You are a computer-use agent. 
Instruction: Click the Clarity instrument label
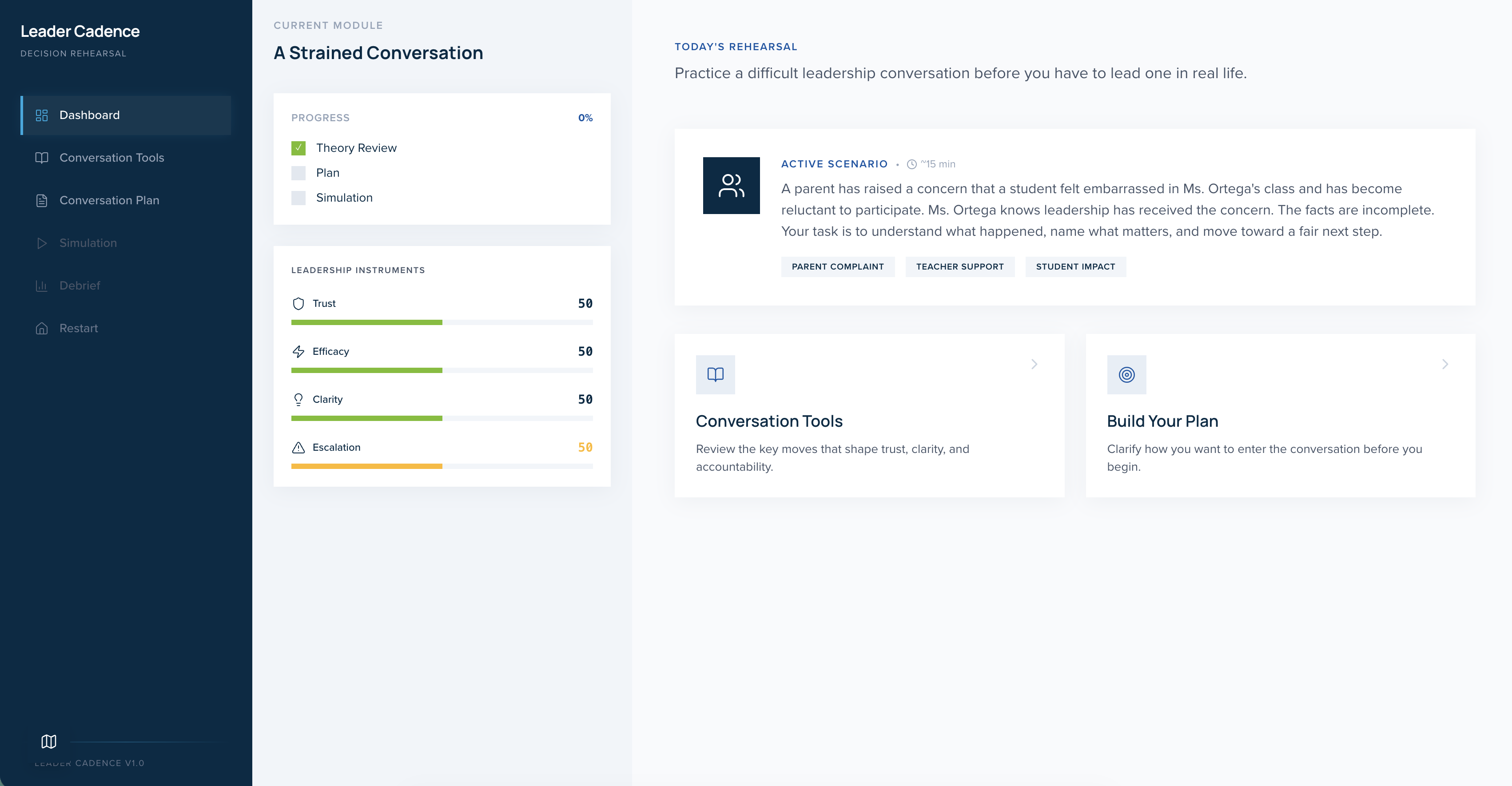point(327,399)
